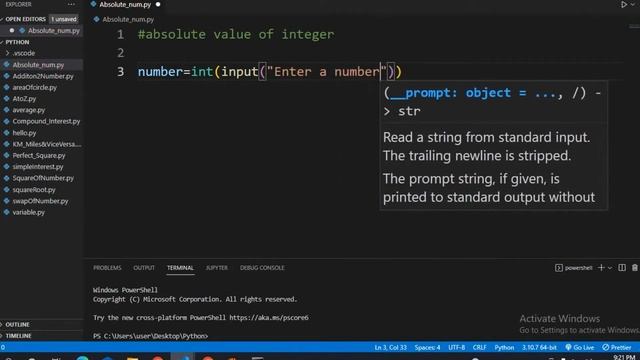Select the powershell terminal instance
The width and height of the screenshot is (640, 360).
pos(574,268)
